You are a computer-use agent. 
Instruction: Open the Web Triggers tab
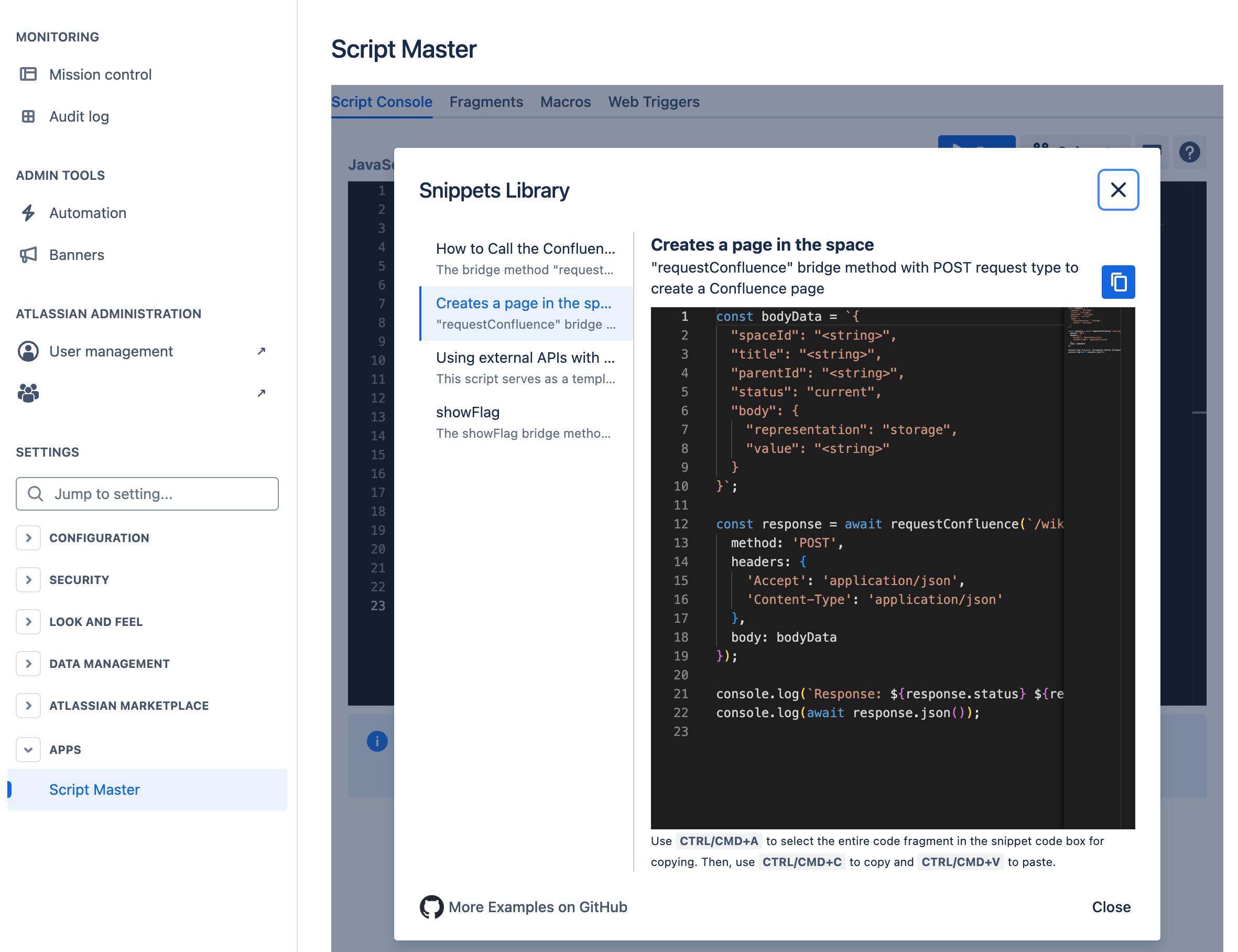pyautogui.click(x=653, y=102)
